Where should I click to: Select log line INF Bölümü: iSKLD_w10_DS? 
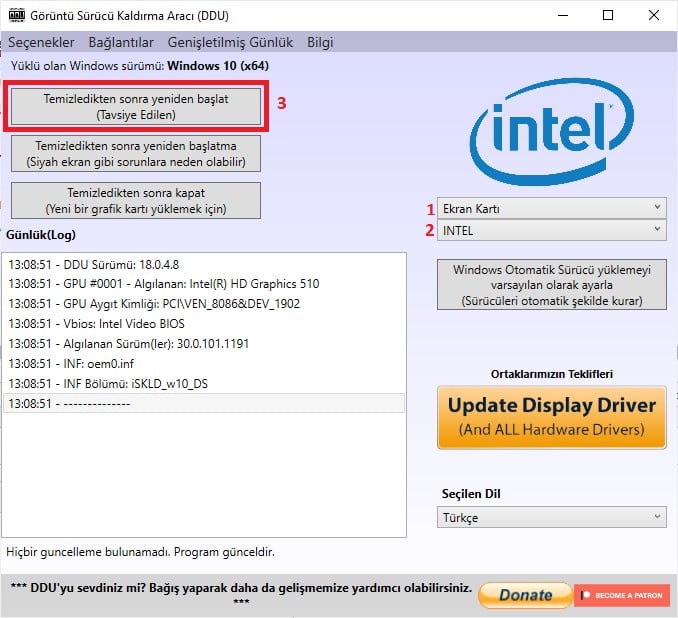204,384
